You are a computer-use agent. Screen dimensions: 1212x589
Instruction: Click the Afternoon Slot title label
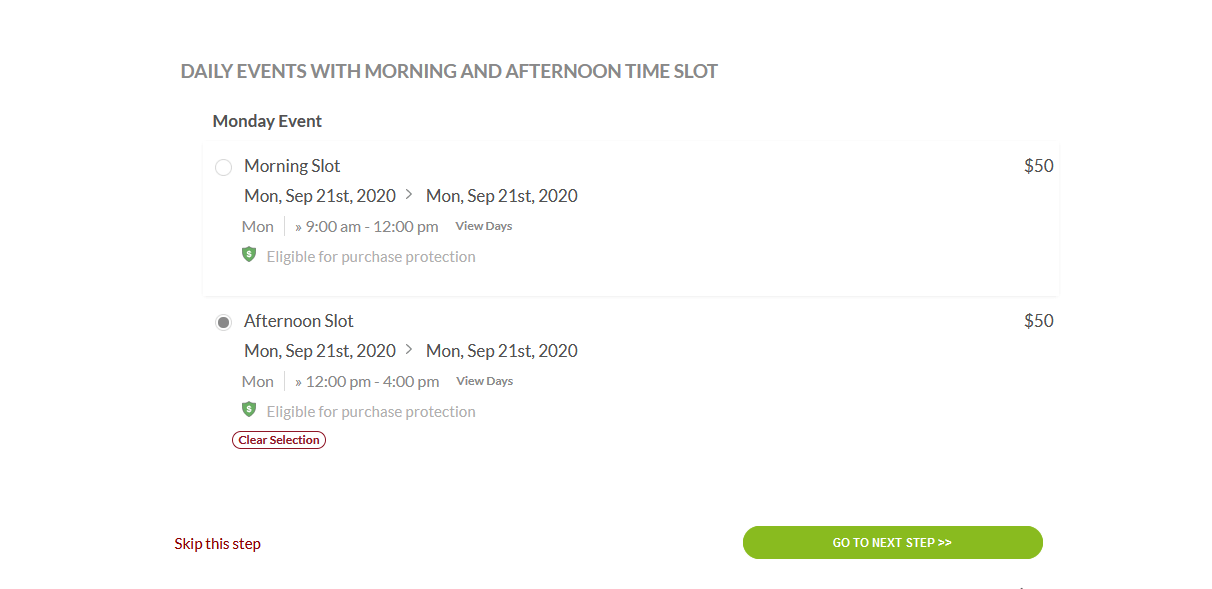point(299,321)
